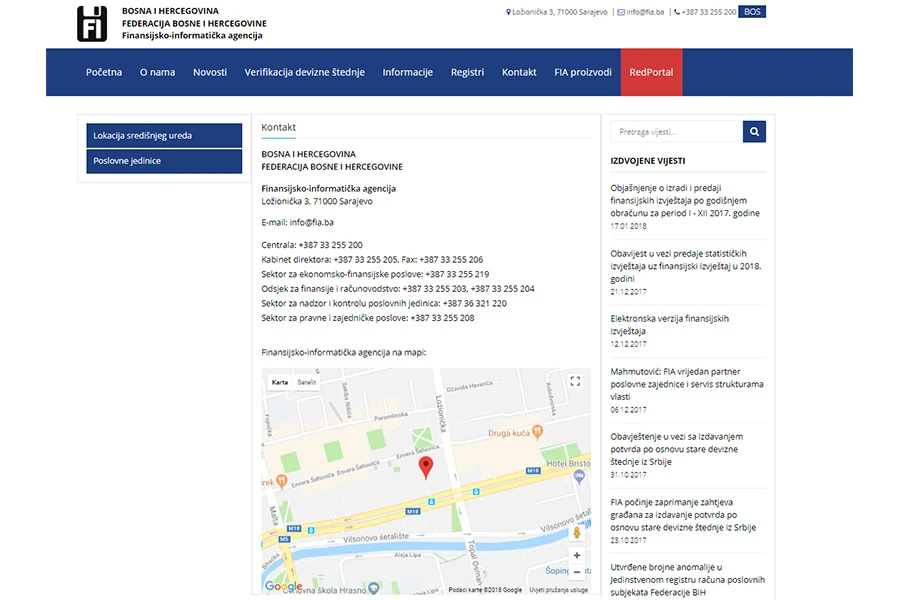Zoom out on the map with minus
This screenshot has width=900, height=600.
coord(577,572)
